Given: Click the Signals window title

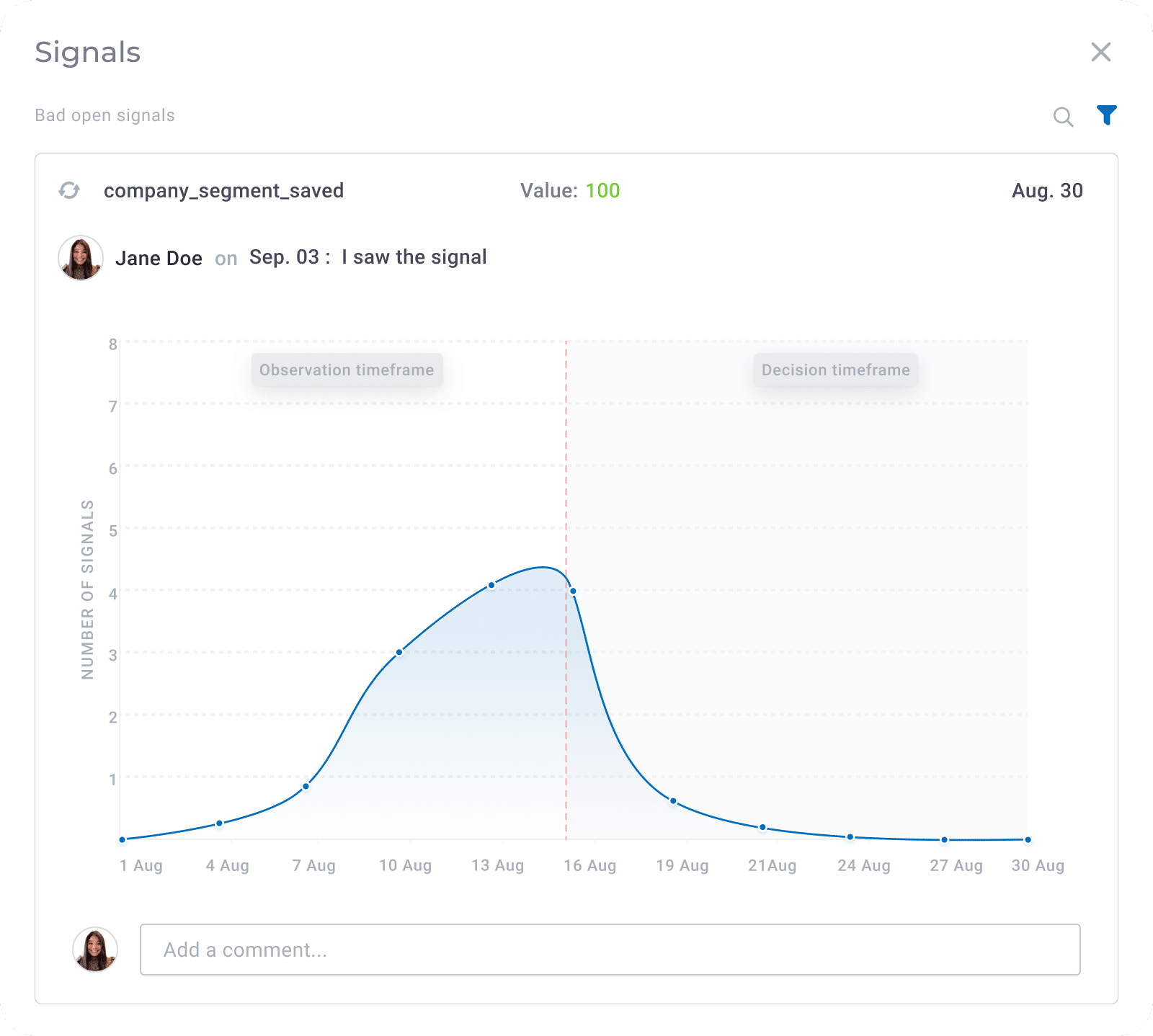Looking at the screenshot, I should point(87,52).
